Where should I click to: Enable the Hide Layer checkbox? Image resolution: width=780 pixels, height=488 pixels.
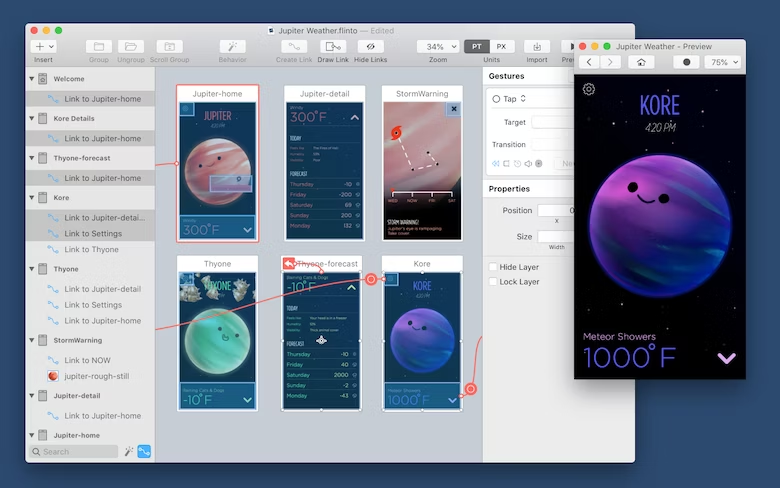click(493, 267)
